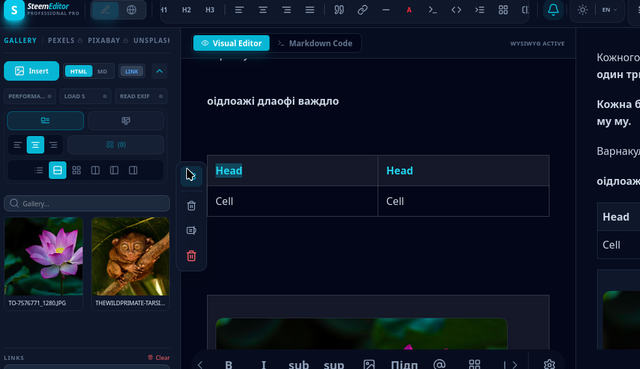The height and width of the screenshot is (369, 640).
Task: Center text using the top toolbar icon
Action: tap(263, 10)
